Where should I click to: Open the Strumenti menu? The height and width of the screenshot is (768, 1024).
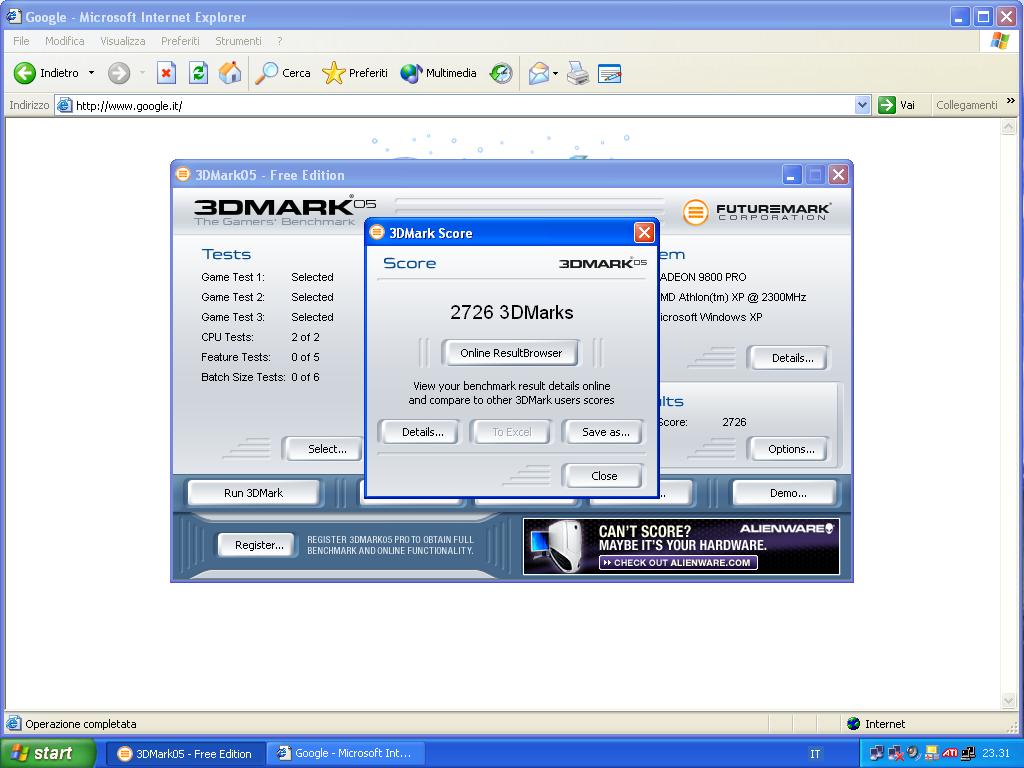coord(238,41)
